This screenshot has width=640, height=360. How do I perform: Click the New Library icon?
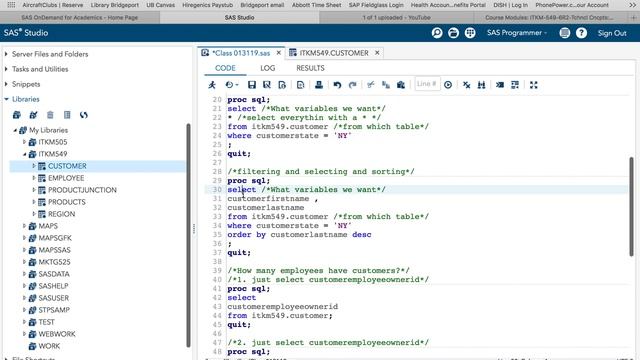click(17, 115)
